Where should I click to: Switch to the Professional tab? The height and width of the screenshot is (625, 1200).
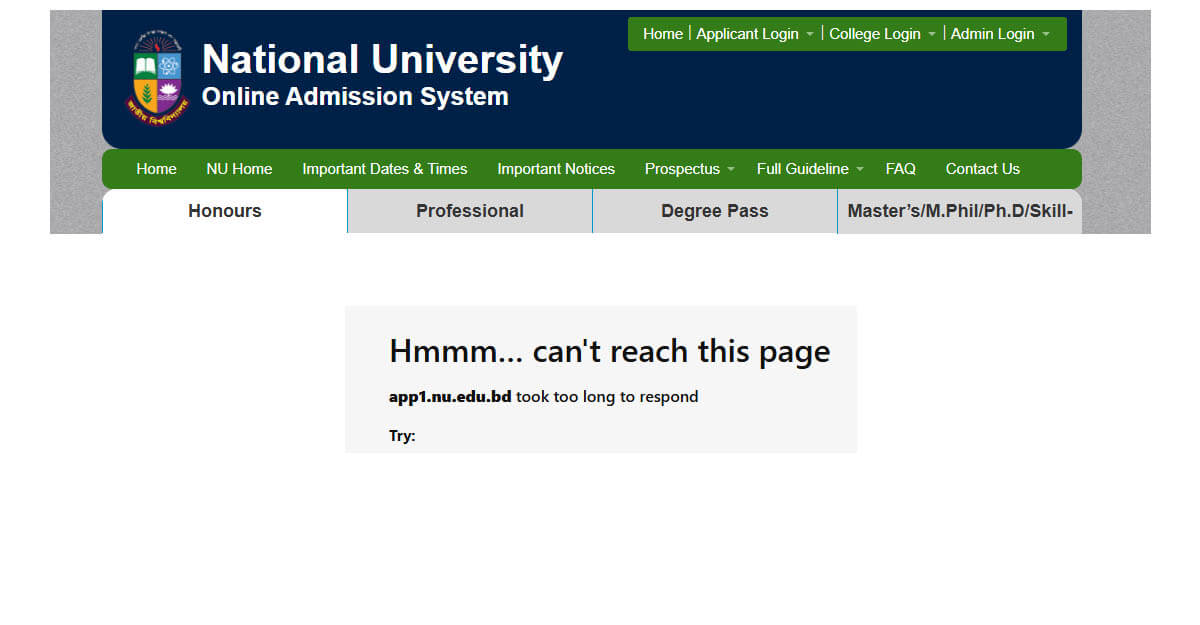click(470, 211)
